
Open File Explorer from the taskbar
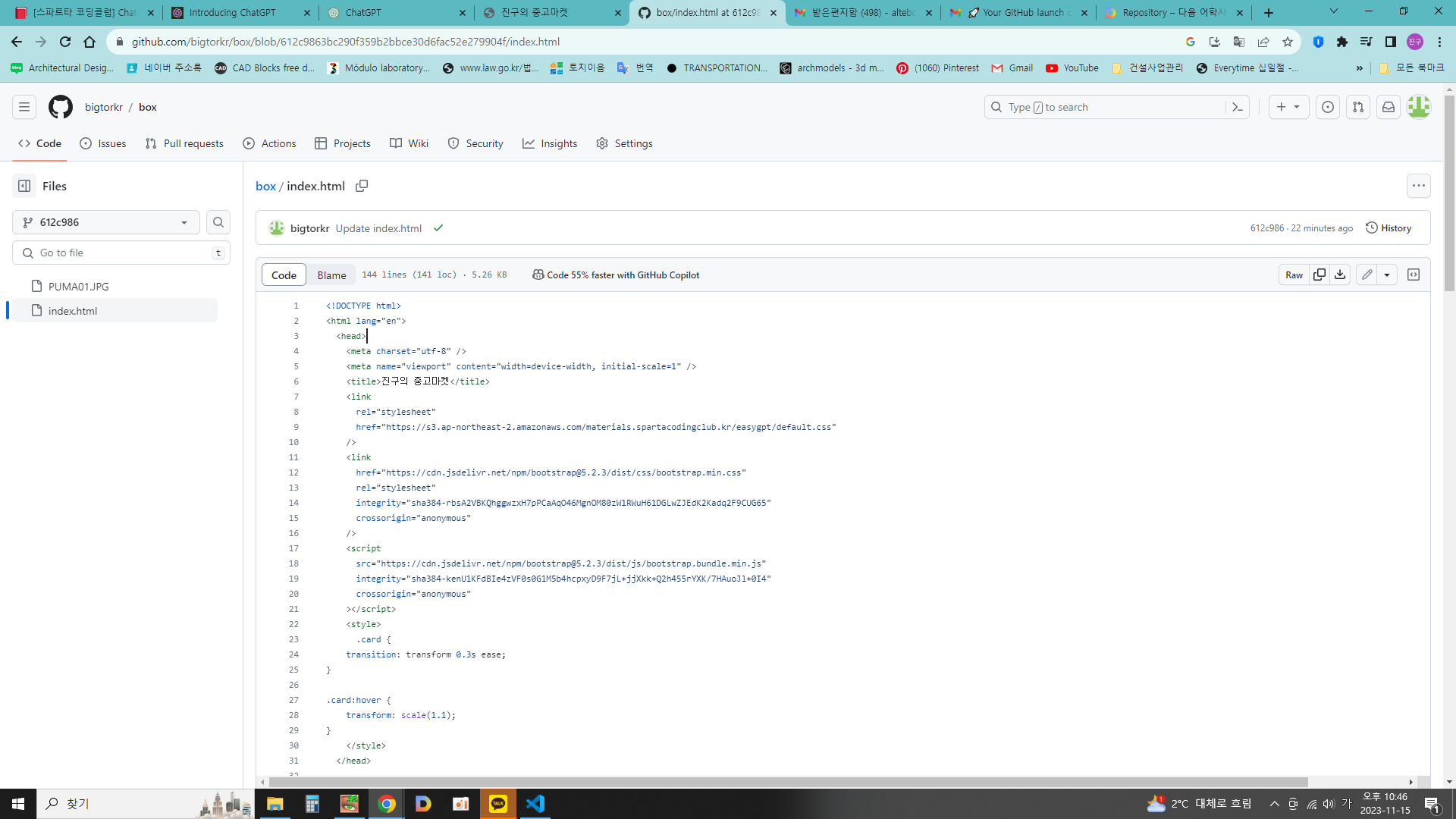click(275, 804)
